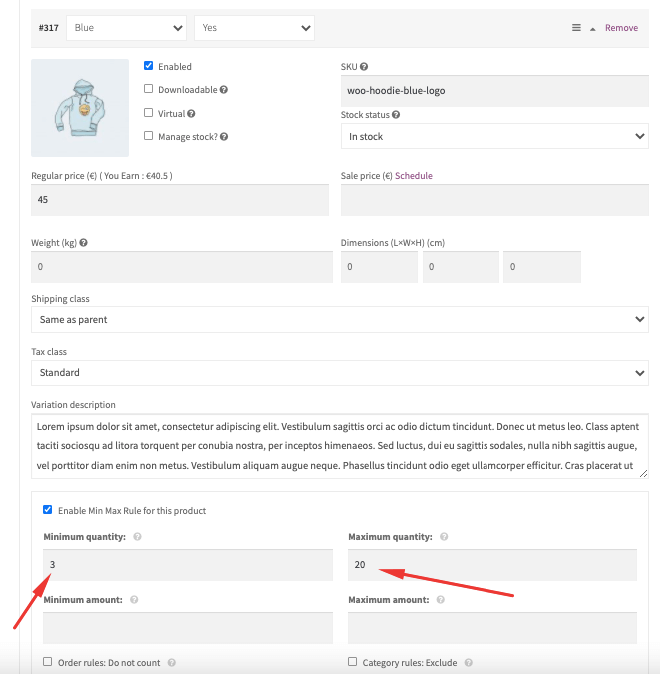660x674 pixels.
Task: Show help tip beside SKU label
Action: pos(364,67)
